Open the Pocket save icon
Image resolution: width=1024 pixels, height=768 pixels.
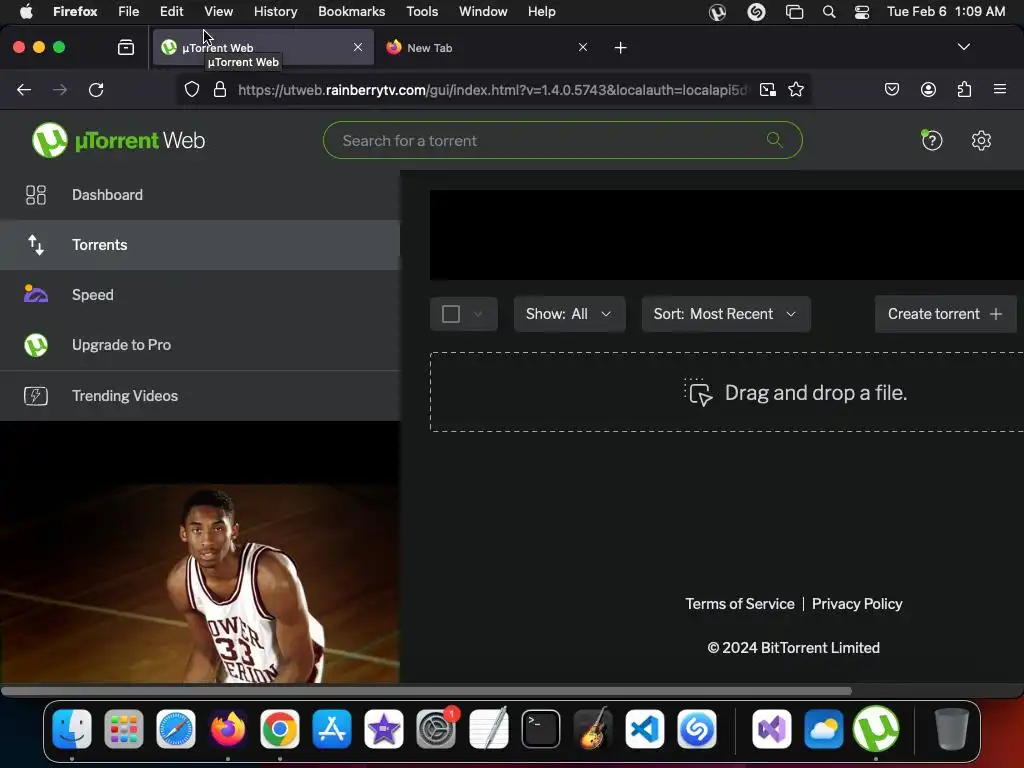coord(891,89)
